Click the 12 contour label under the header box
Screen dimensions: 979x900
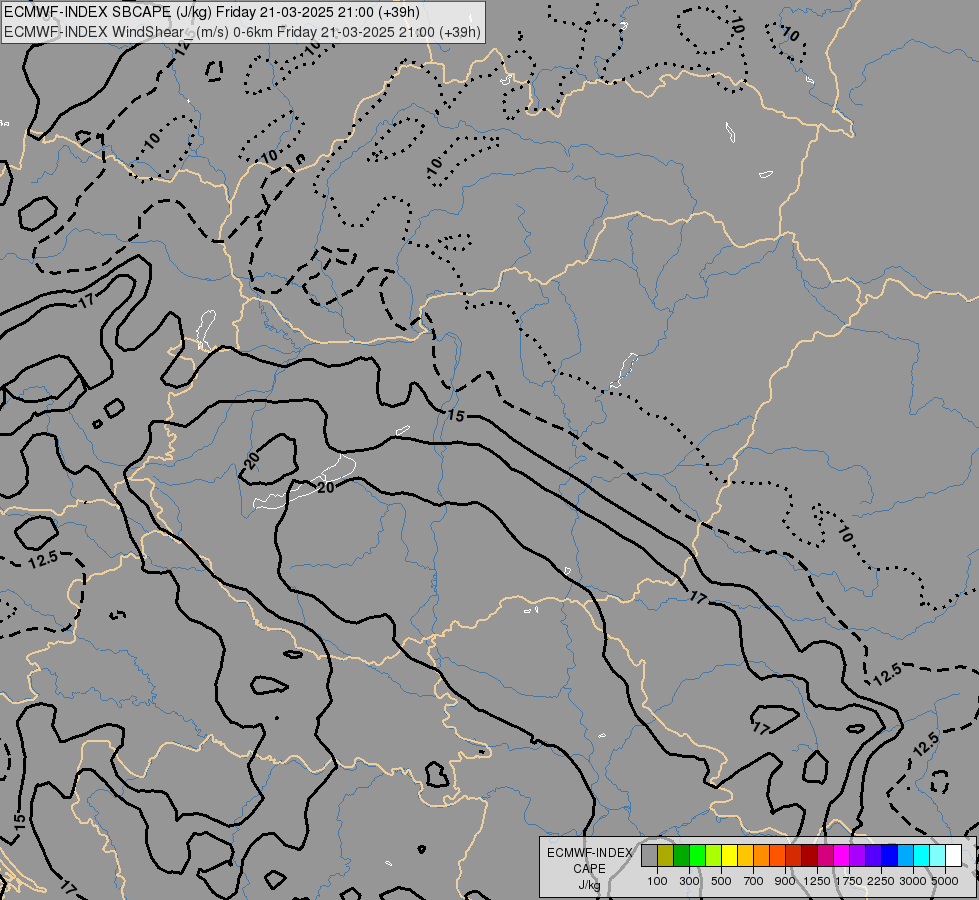coord(182,48)
